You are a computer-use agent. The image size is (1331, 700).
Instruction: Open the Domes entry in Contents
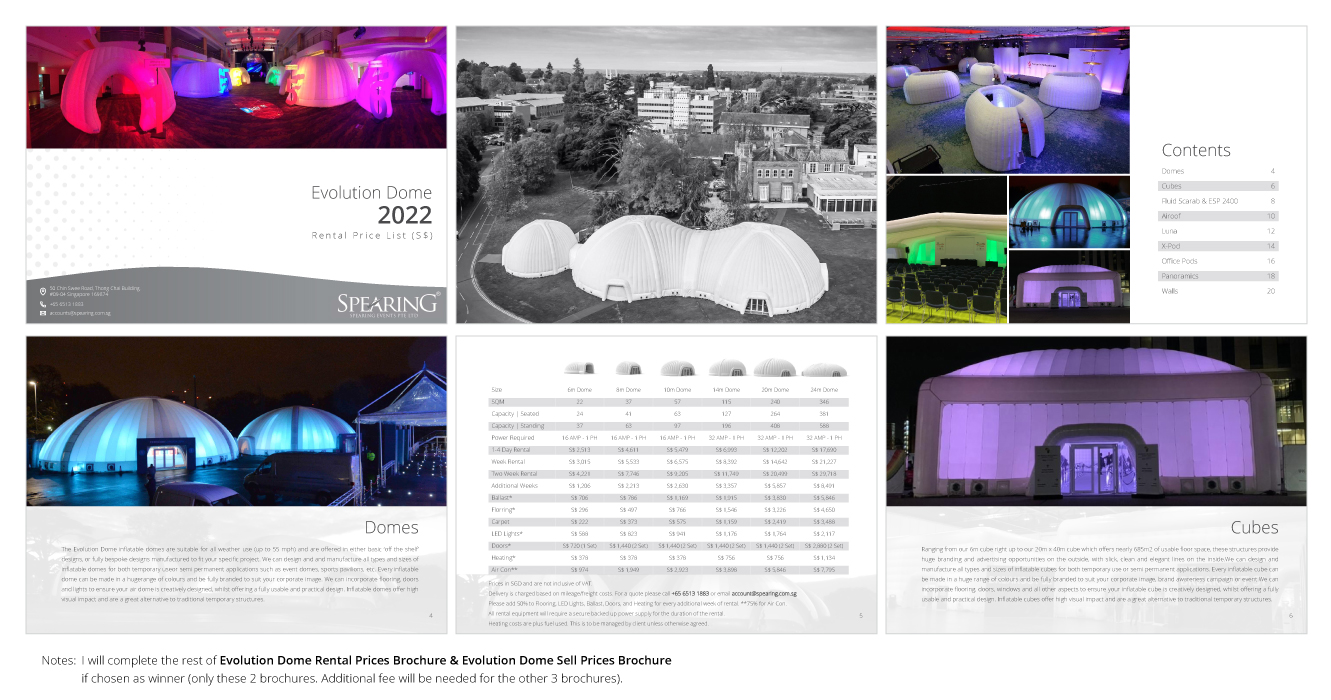pyautogui.click(x=1173, y=171)
